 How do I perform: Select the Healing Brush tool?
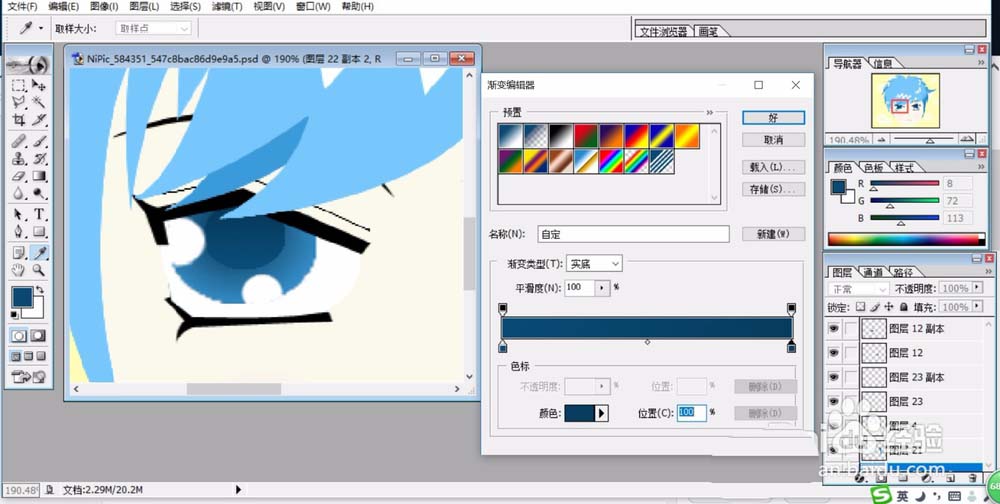pos(19,140)
